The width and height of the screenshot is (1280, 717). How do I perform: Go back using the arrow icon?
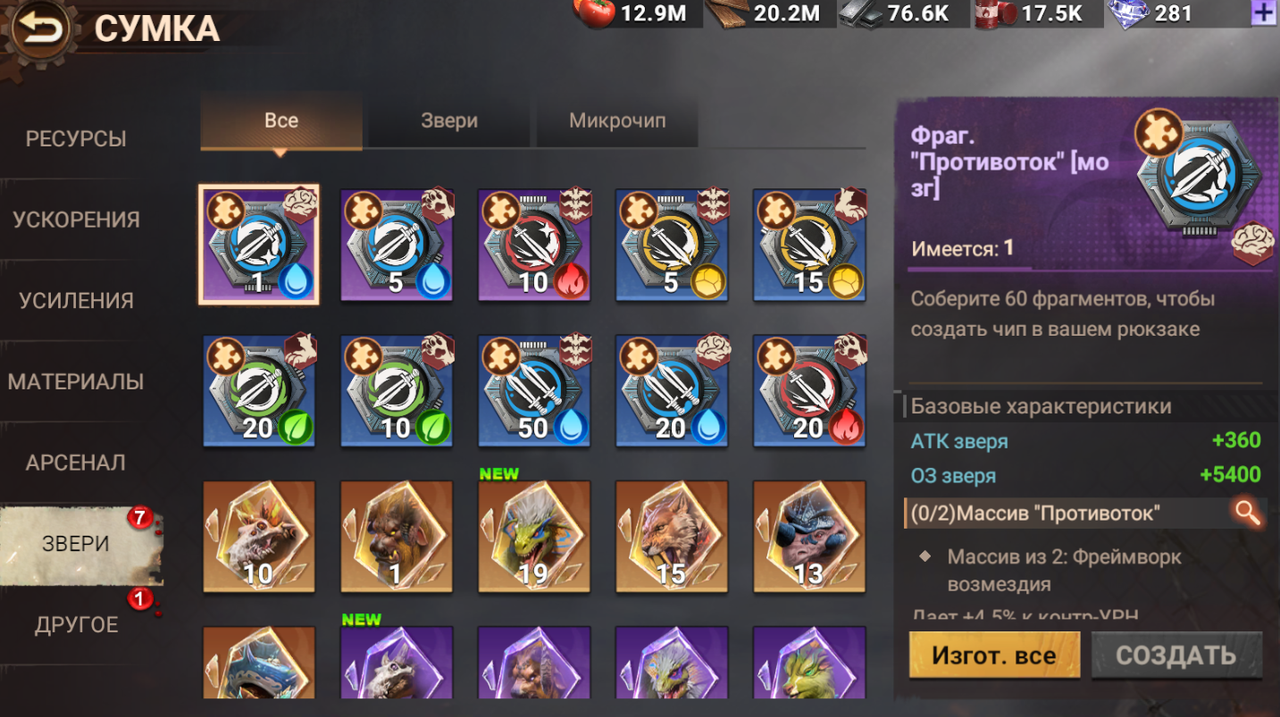[x=40, y=28]
